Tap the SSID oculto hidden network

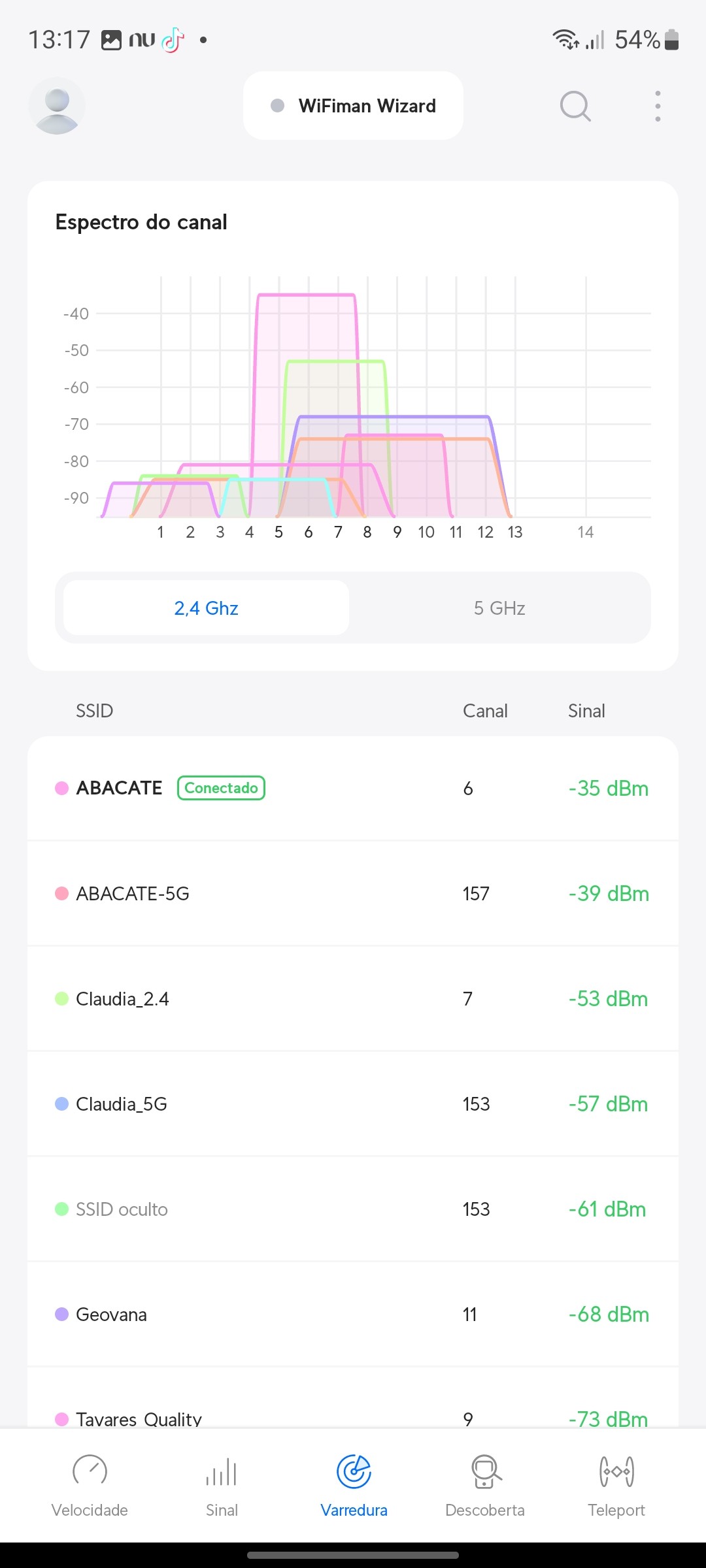[x=353, y=1209]
